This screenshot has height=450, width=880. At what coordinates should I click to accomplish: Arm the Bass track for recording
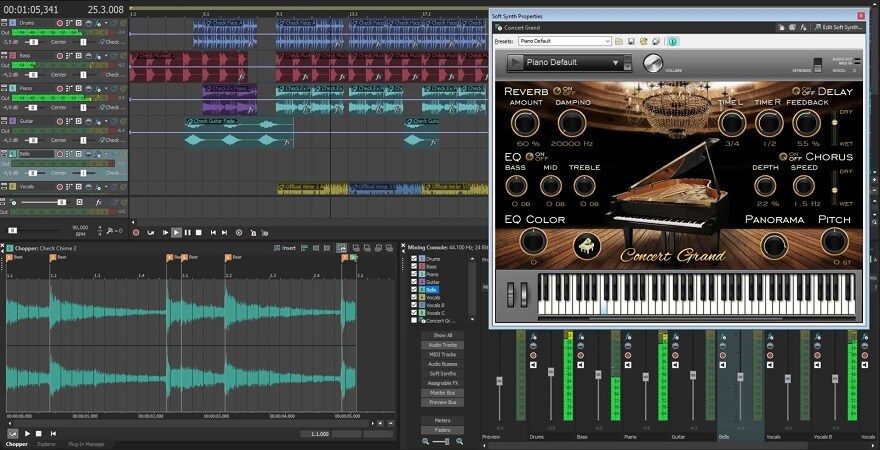[59, 56]
